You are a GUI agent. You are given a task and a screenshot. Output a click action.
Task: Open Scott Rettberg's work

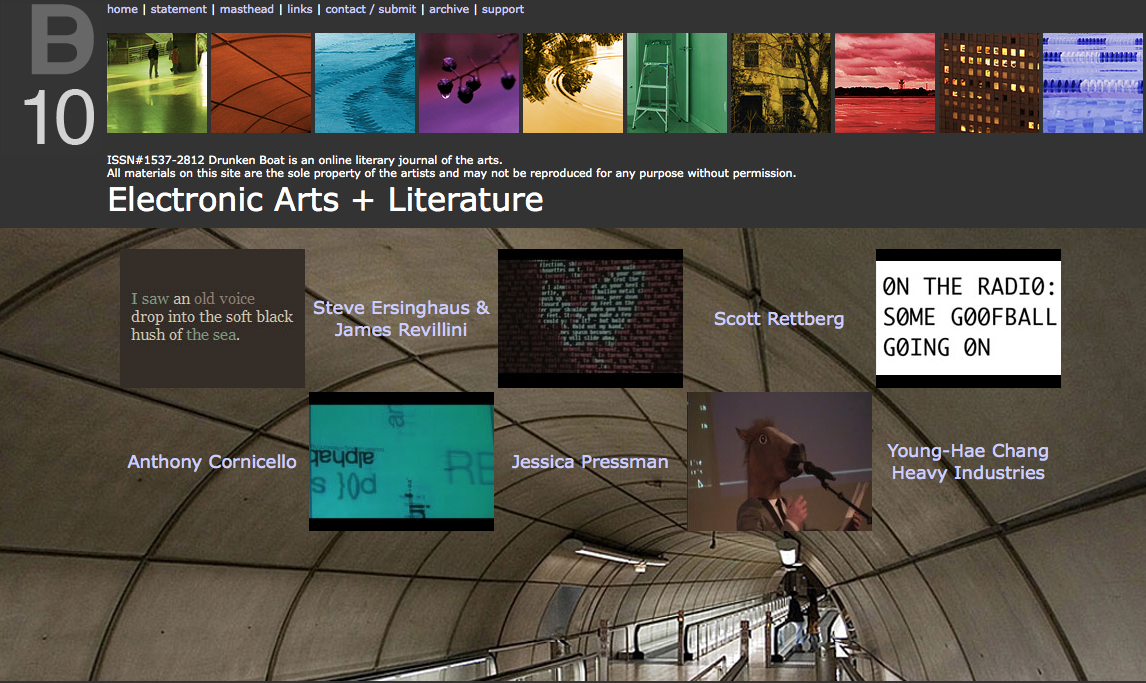coord(779,318)
